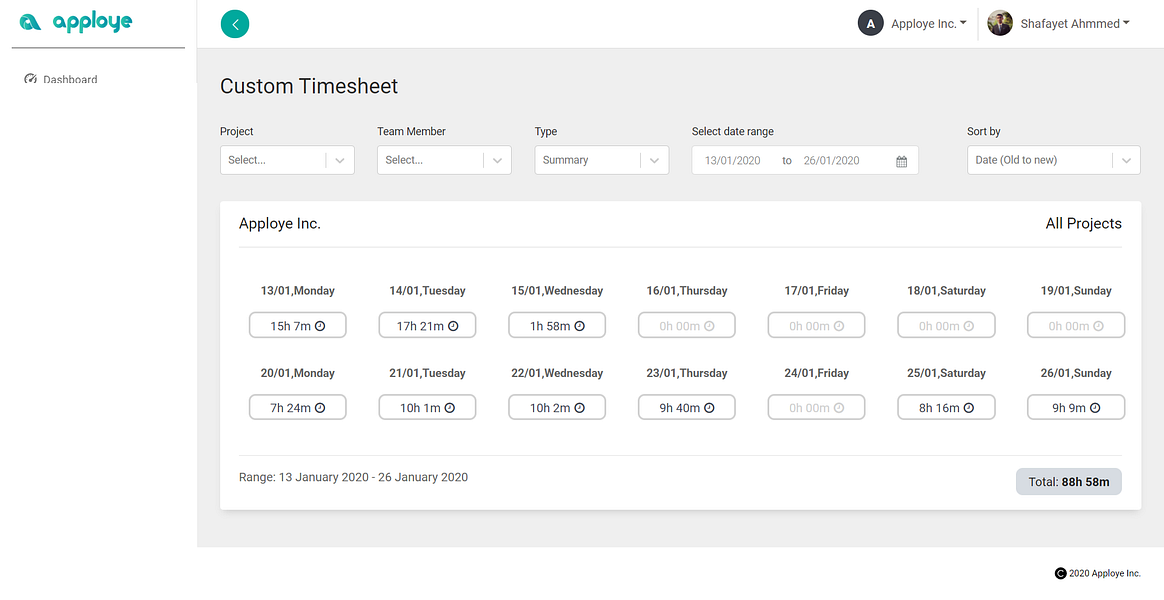Open the Type dropdown showing Summary
The height and width of the screenshot is (600, 1164).
(601, 160)
